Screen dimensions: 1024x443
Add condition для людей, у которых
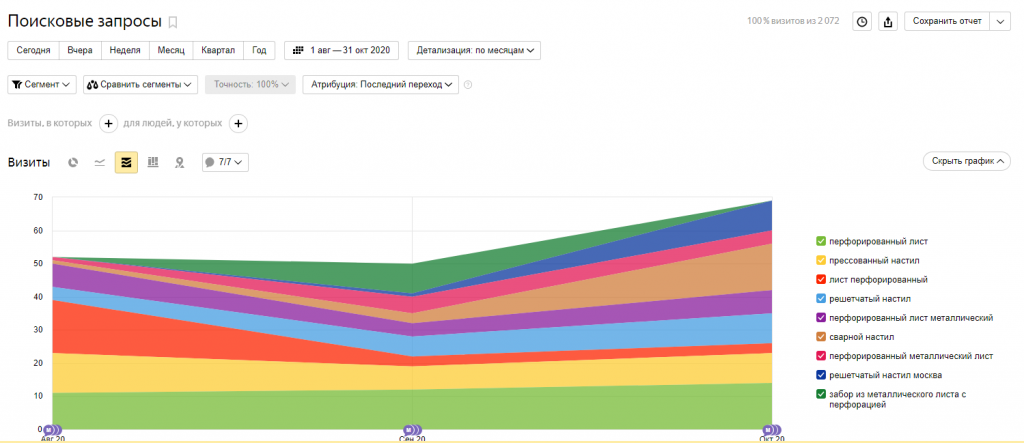(x=238, y=123)
